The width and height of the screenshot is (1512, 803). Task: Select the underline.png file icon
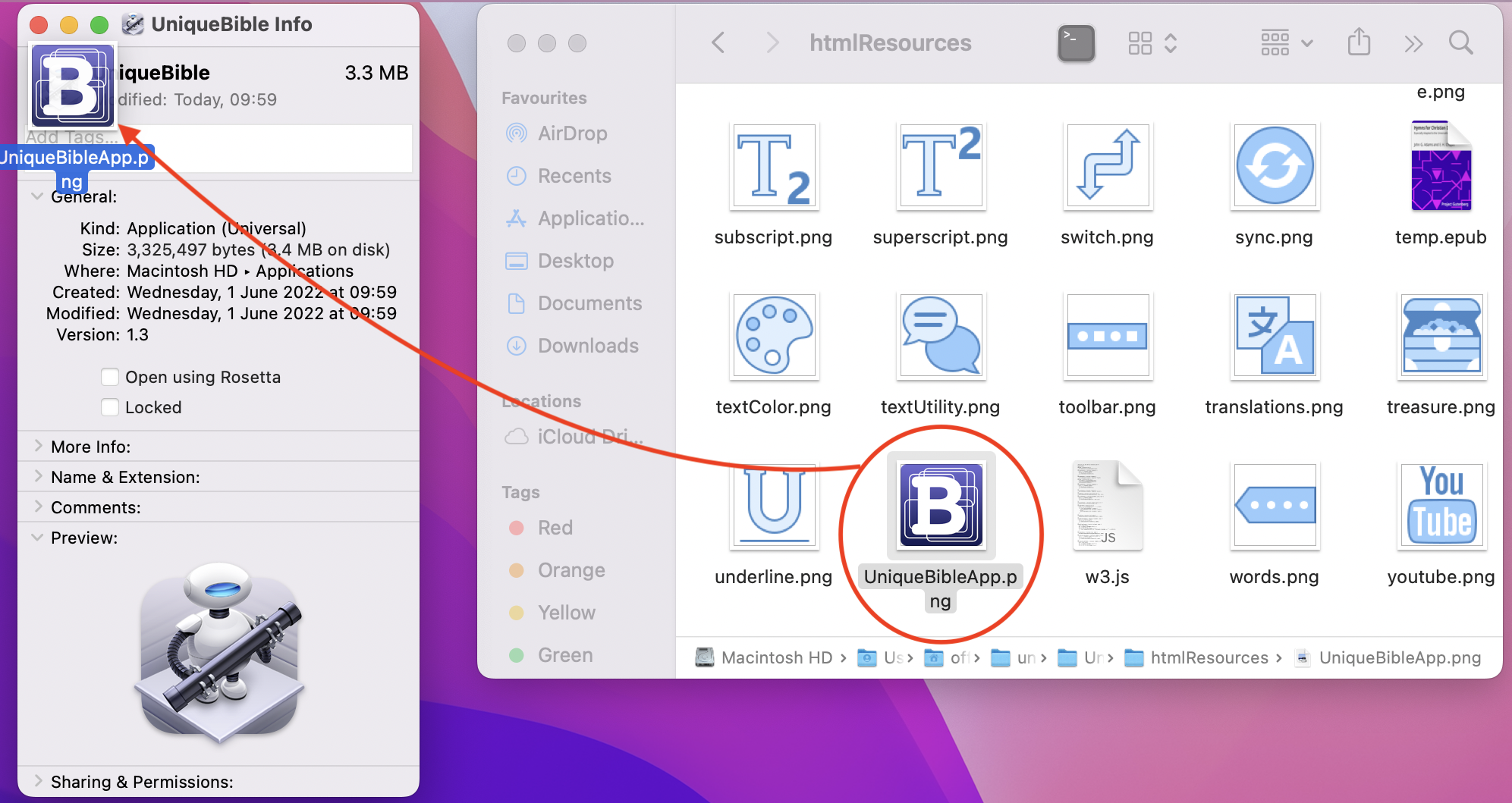(774, 506)
